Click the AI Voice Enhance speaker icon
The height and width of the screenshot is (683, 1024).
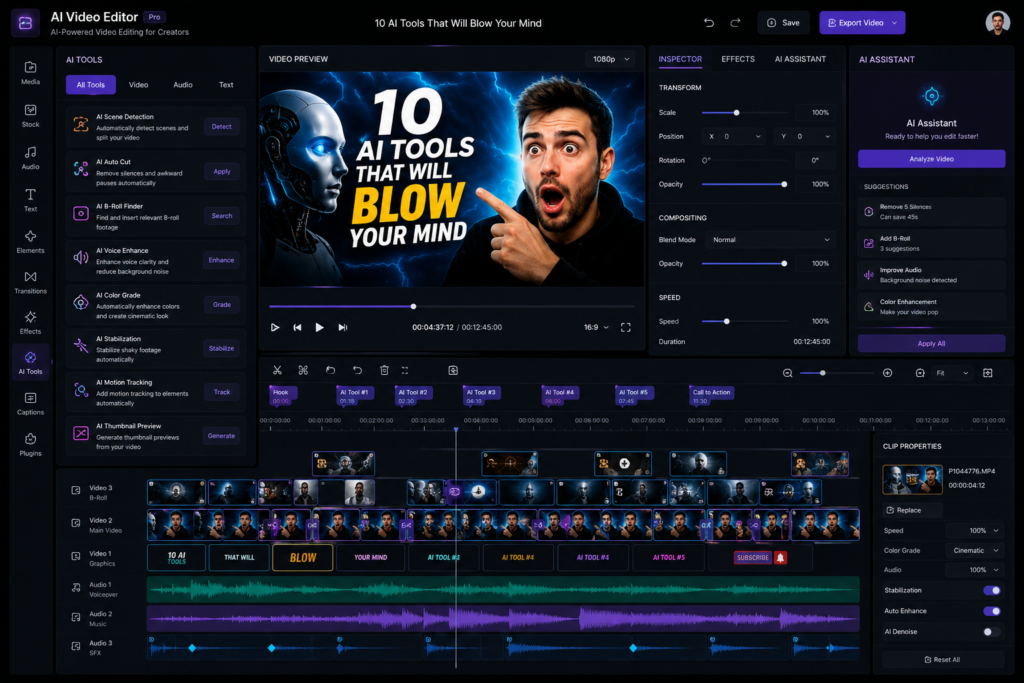[x=80, y=257]
